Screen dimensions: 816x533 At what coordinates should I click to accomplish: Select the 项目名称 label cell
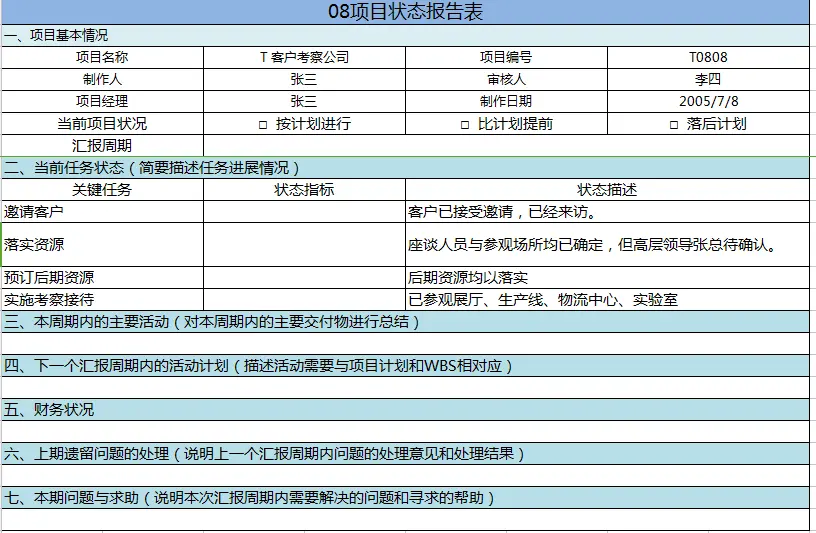[102, 57]
